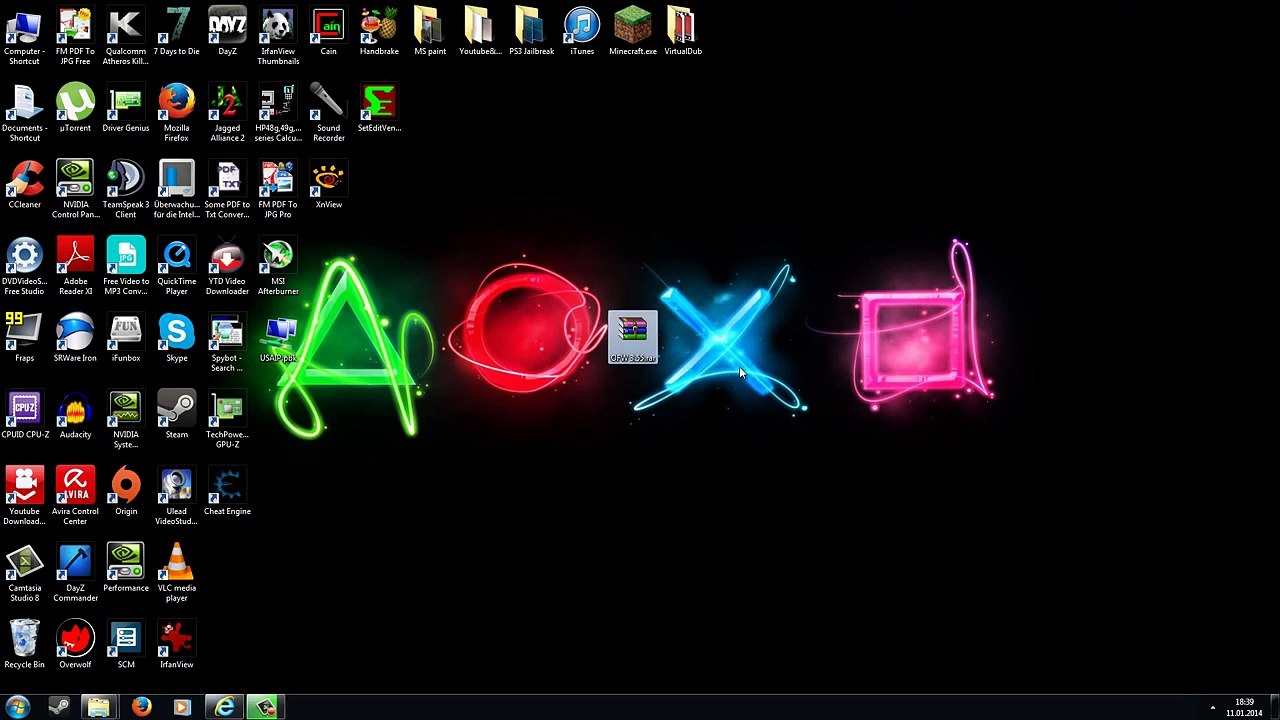Screen dimensions: 1280x720
Task: Select the CCleaner desktop icon
Action: pos(24,185)
